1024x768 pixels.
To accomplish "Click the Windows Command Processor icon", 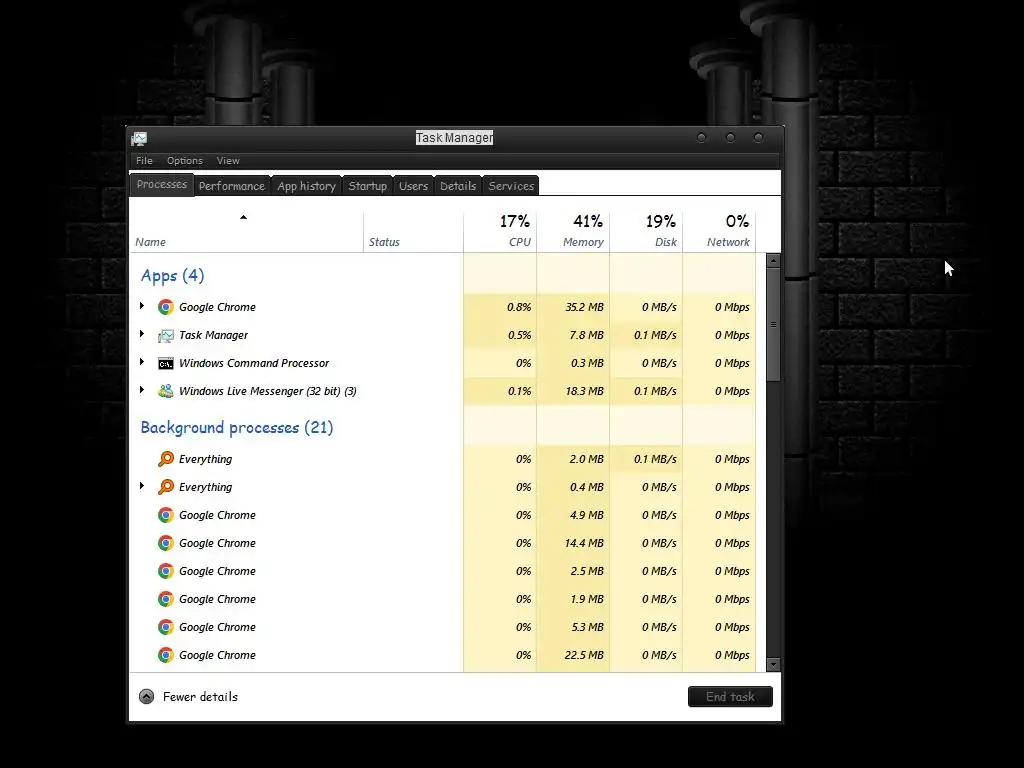I will [166, 363].
